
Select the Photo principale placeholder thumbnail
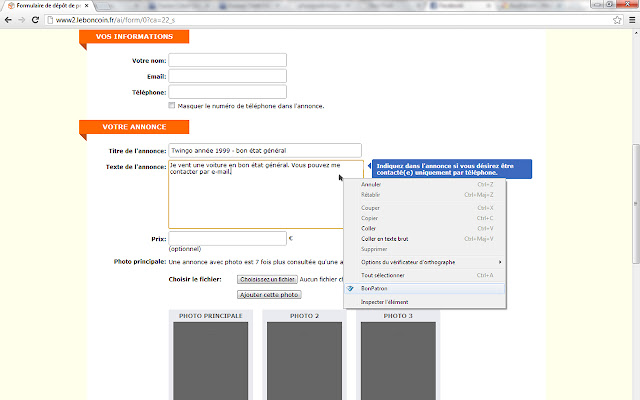211,361
